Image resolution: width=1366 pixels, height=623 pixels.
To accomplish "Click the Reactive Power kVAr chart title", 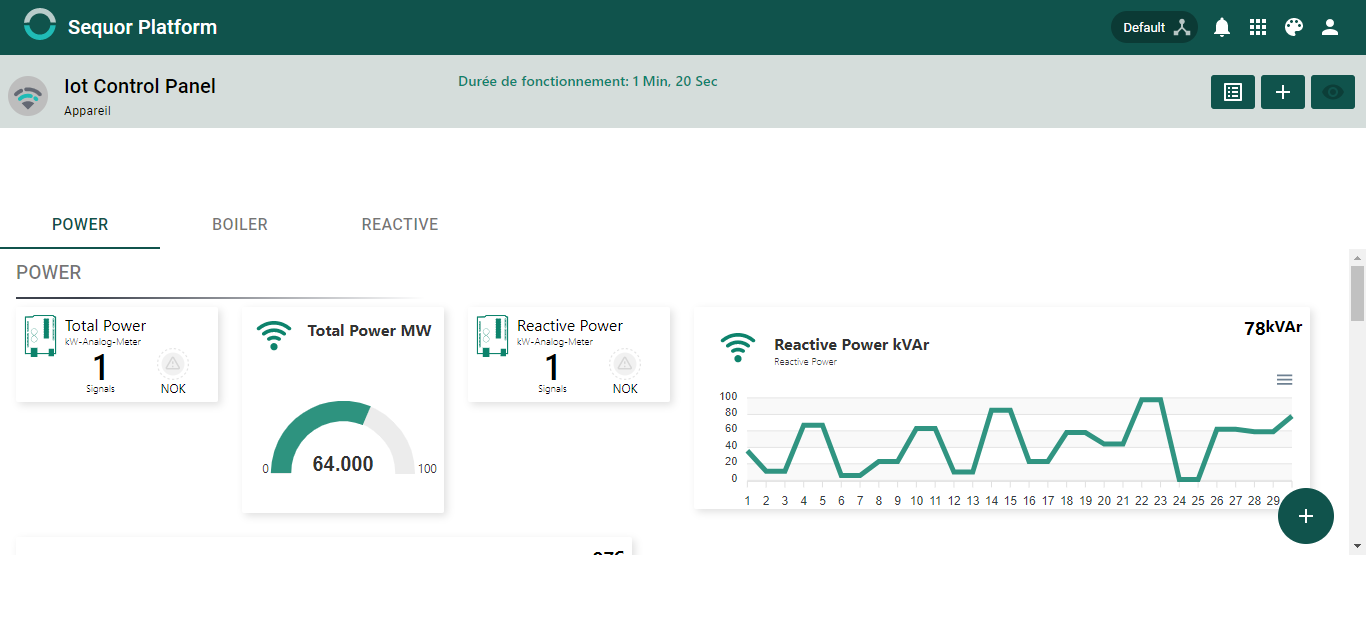I will click(x=852, y=345).
